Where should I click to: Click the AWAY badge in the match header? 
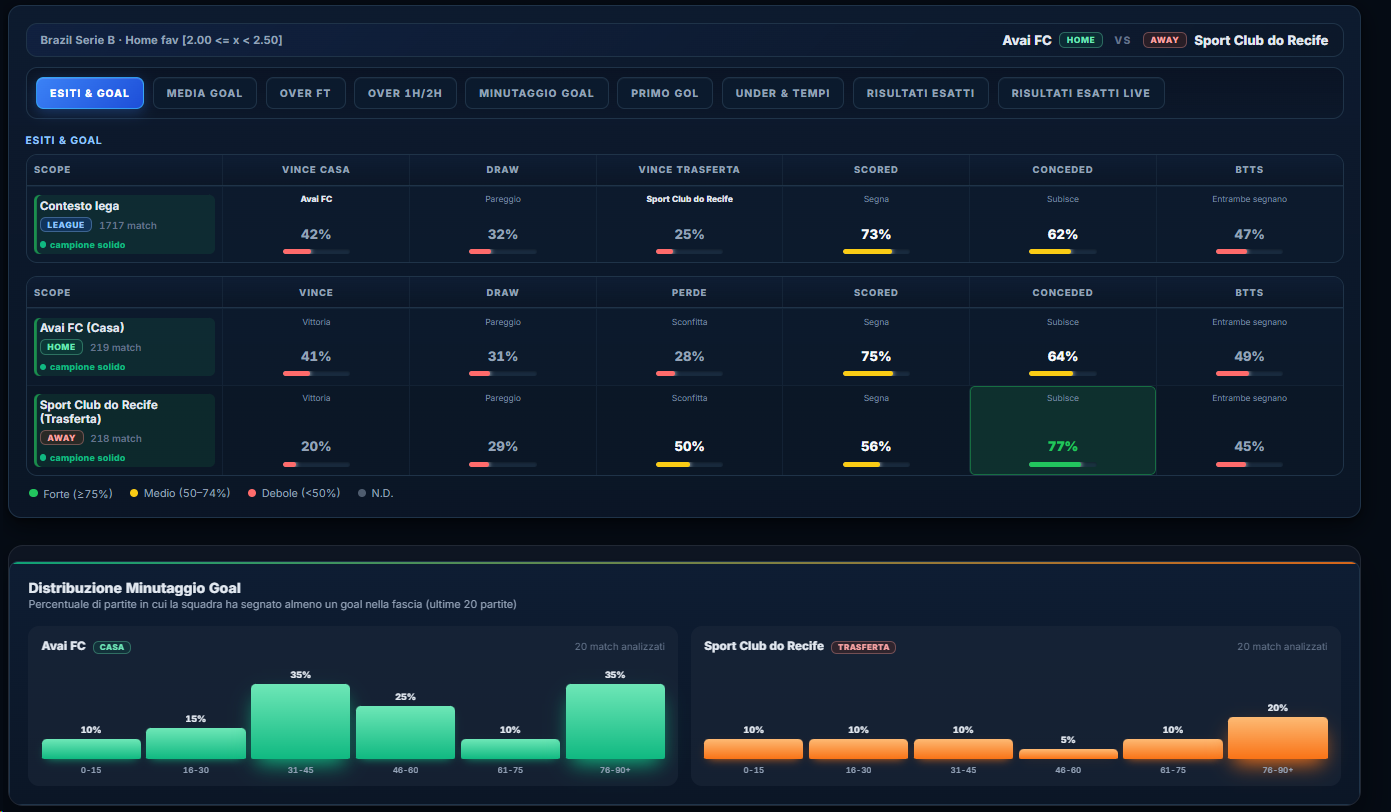click(1164, 40)
